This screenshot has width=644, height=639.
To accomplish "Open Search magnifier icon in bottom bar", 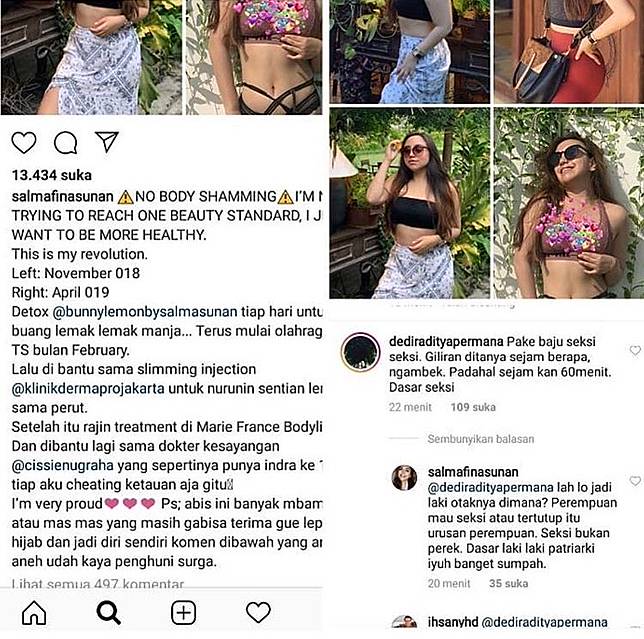I will tap(108, 613).
